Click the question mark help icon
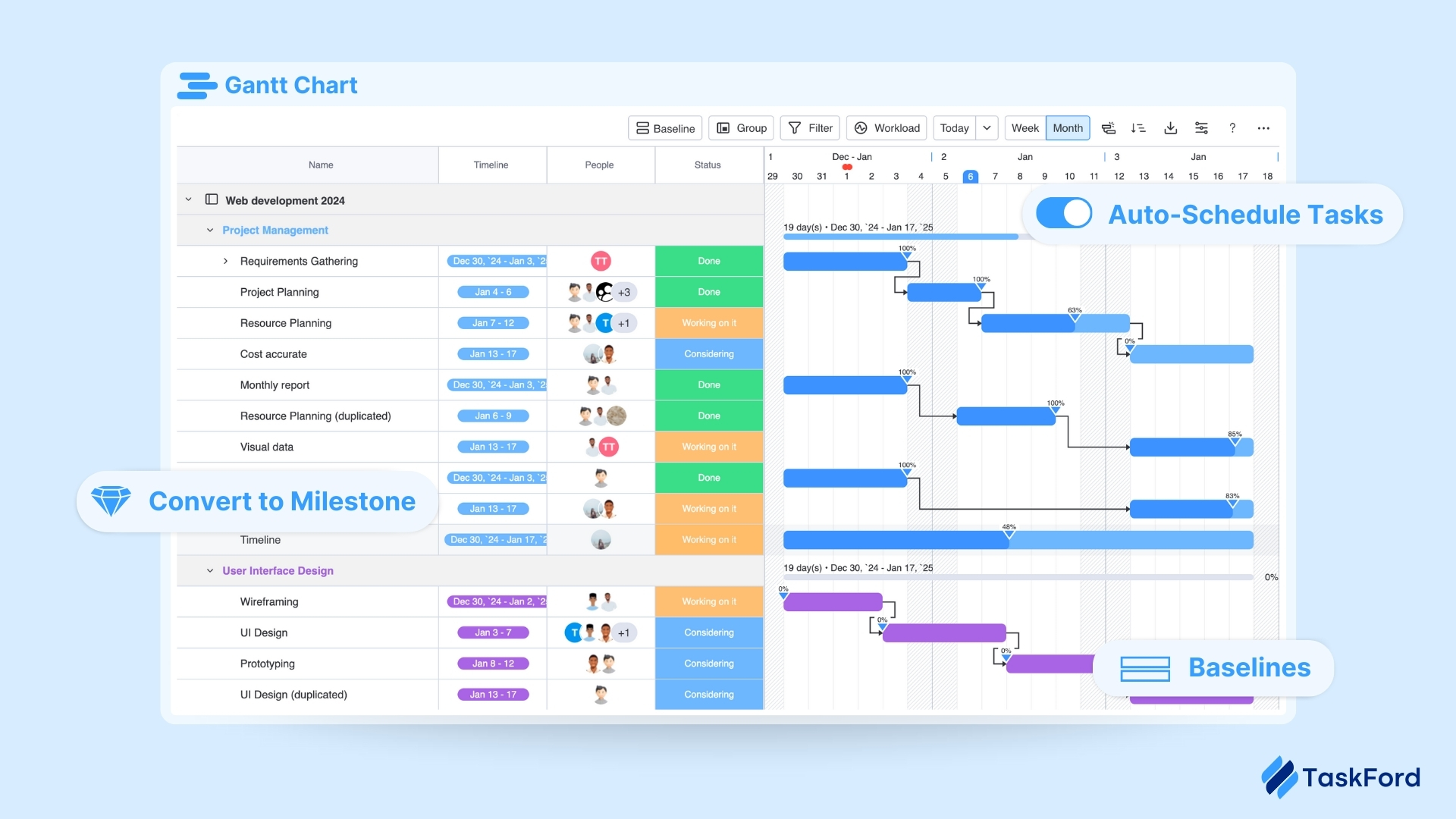The height and width of the screenshot is (819, 1456). [x=1232, y=128]
